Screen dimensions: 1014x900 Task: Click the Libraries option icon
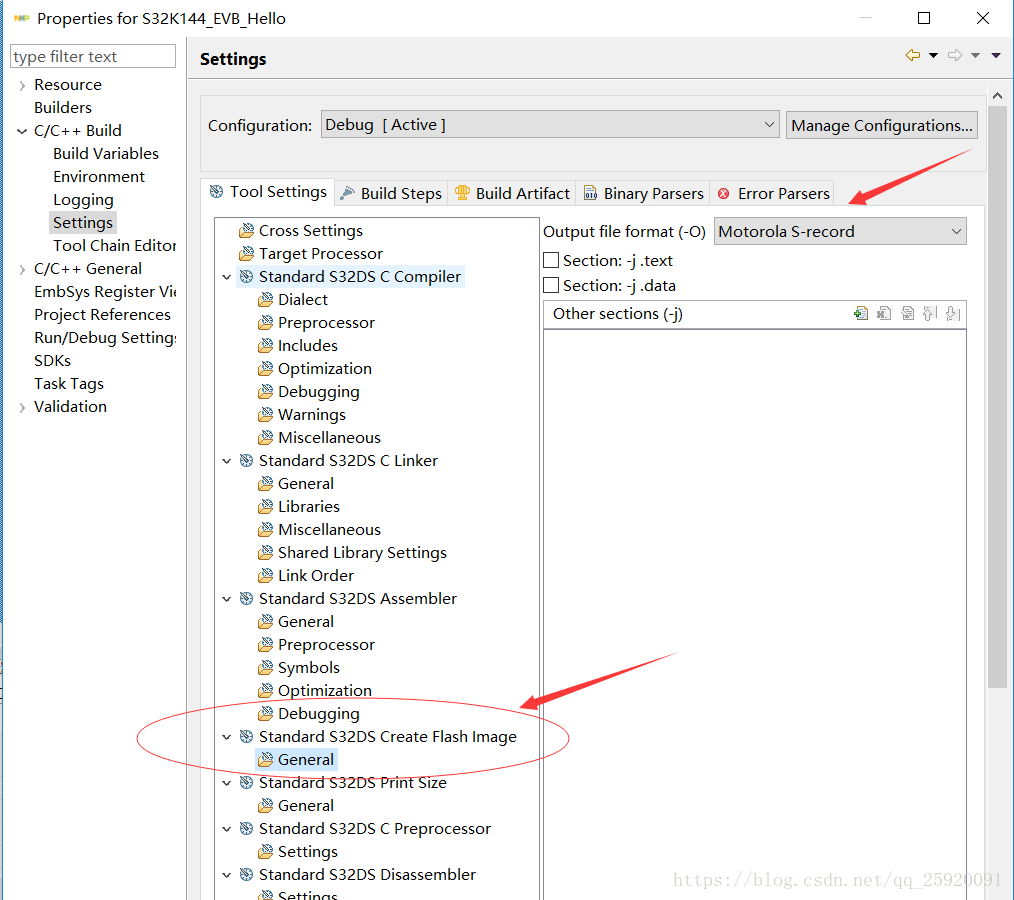(265, 507)
